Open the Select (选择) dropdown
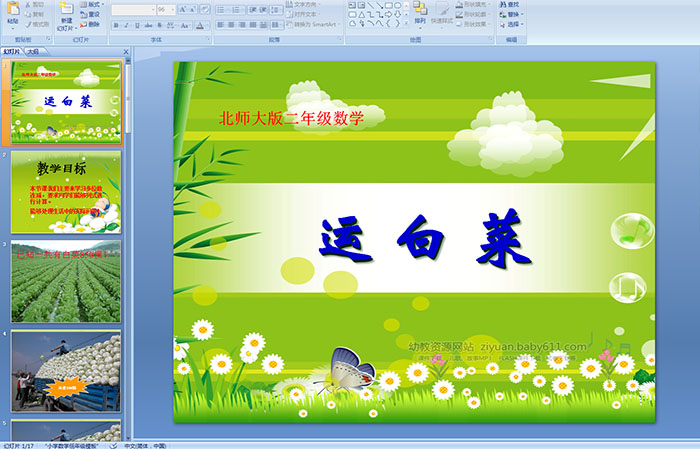Viewport: 700px width, 449px height. [512, 24]
